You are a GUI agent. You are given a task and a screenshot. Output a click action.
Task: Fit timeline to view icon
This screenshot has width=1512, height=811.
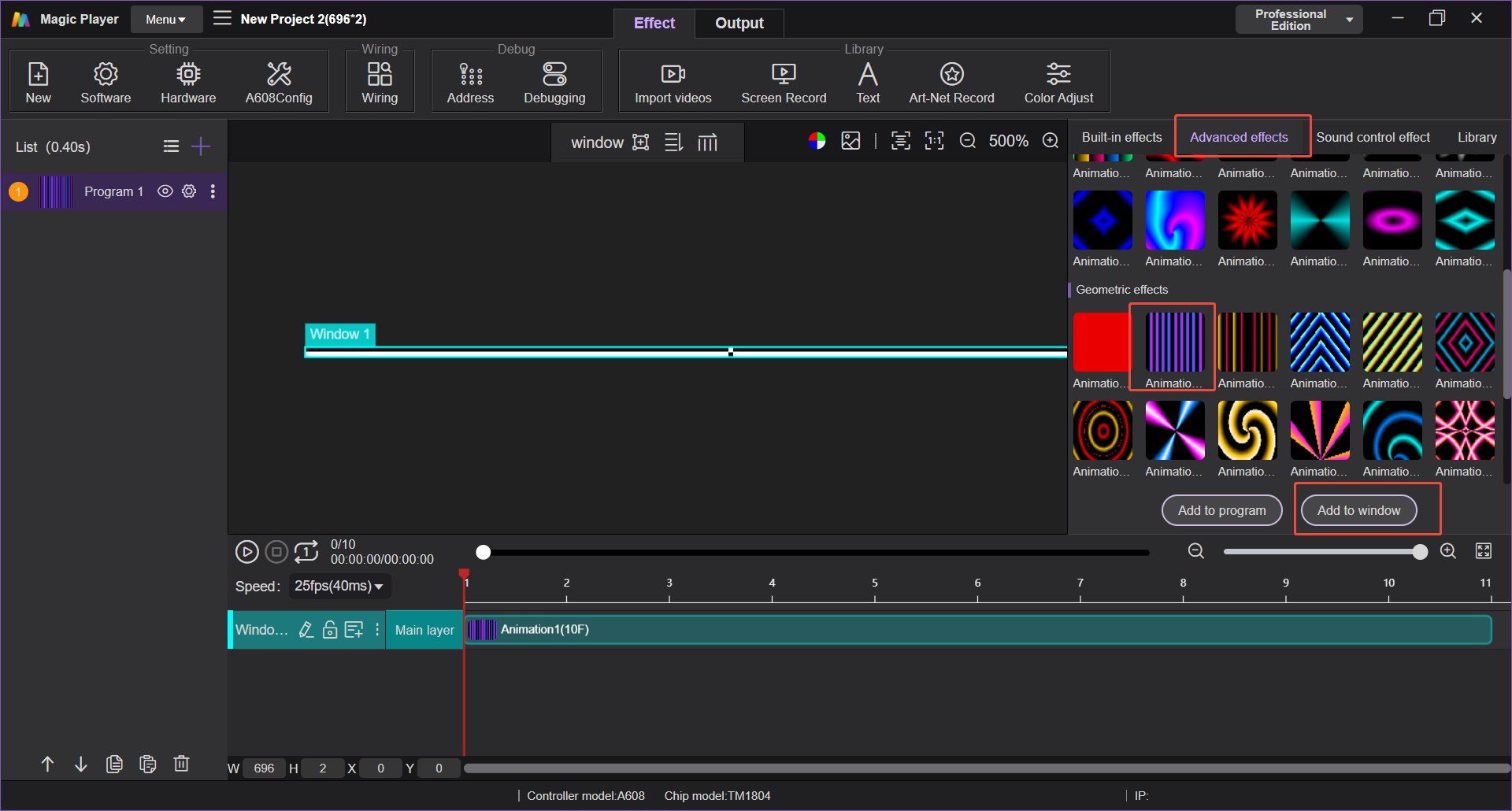(x=1484, y=551)
